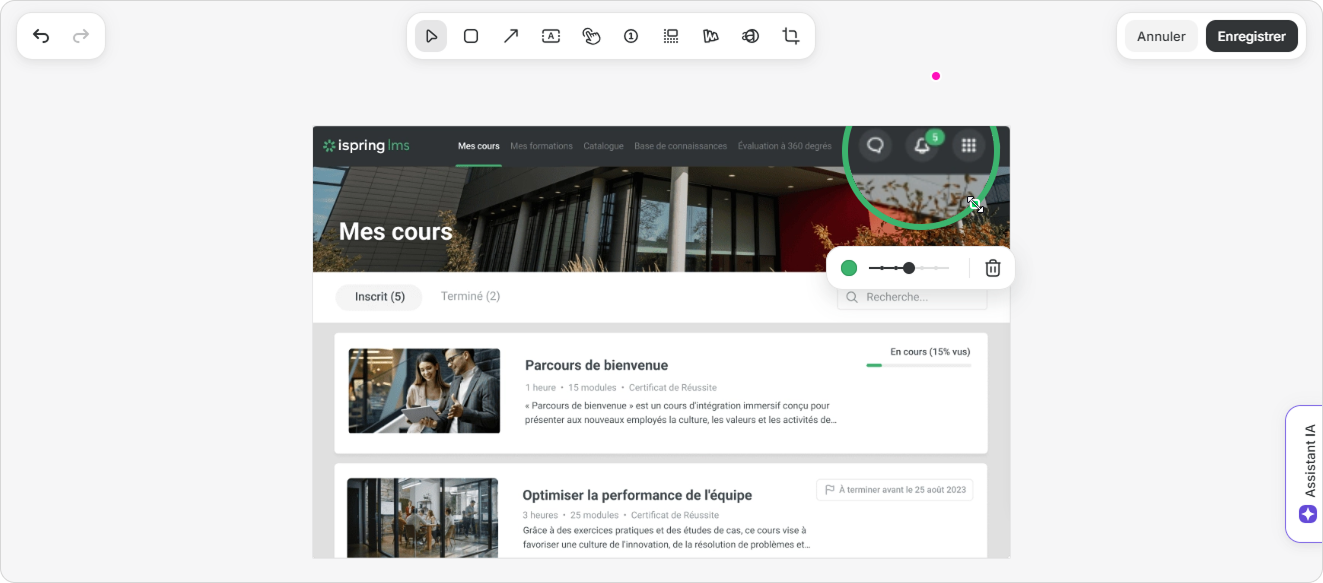Activate the click gesture hand tool
Screen dimensions: 1323x583
point(591,36)
